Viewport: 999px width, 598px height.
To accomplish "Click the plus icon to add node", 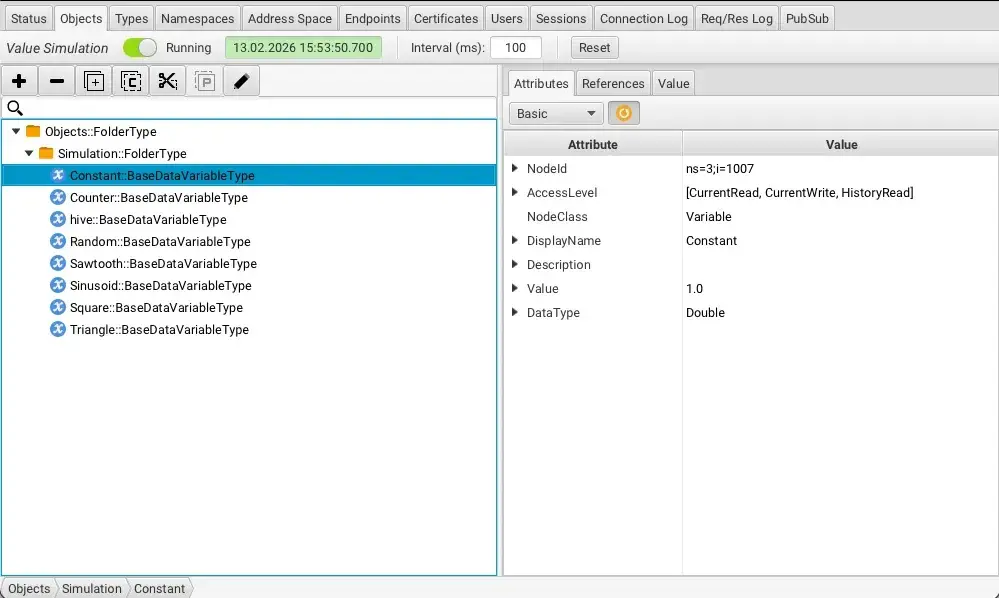I will (19, 81).
